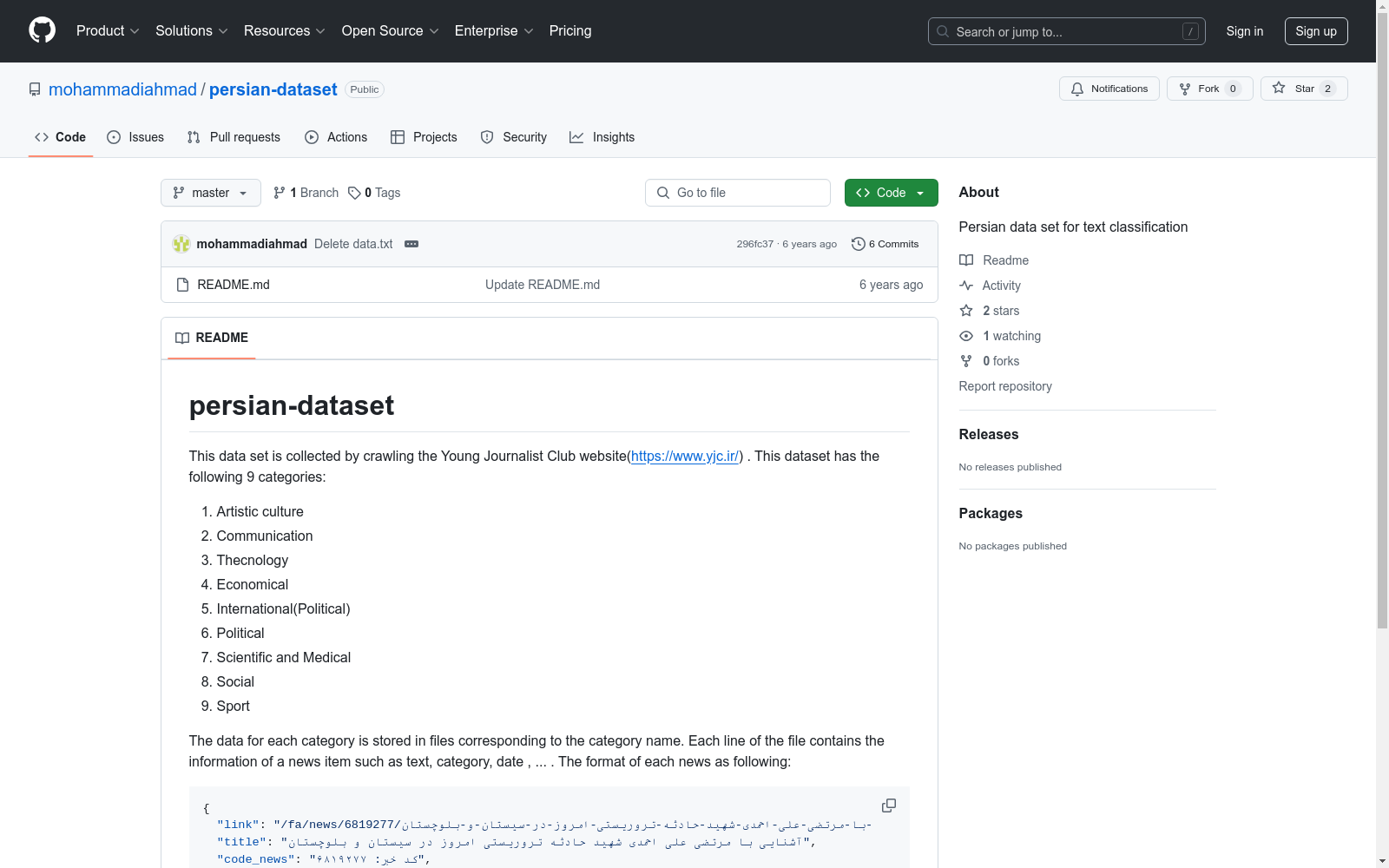This screenshot has height=868, width=1389.
Task: View the 1 Branch link
Action: [x=306, y=193]
